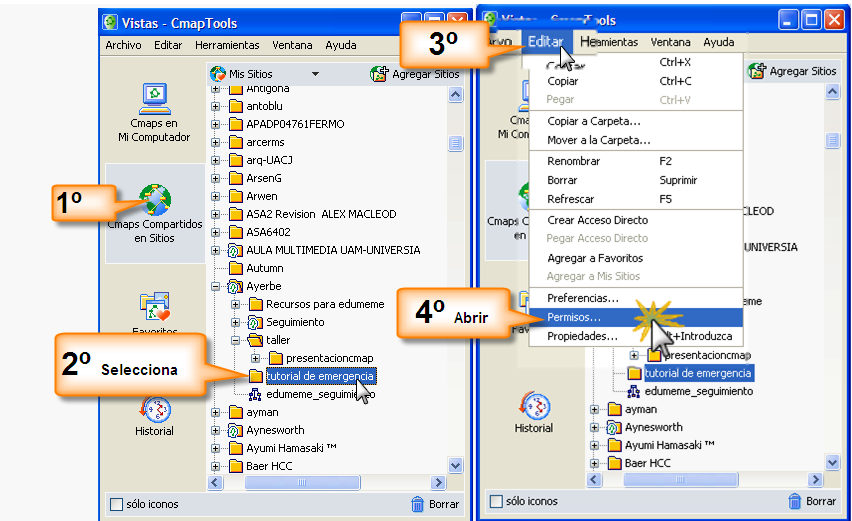Screen dimensions: 852x521
Task: Select Propiedades... in the Editar menu
Action: (582, 336)
